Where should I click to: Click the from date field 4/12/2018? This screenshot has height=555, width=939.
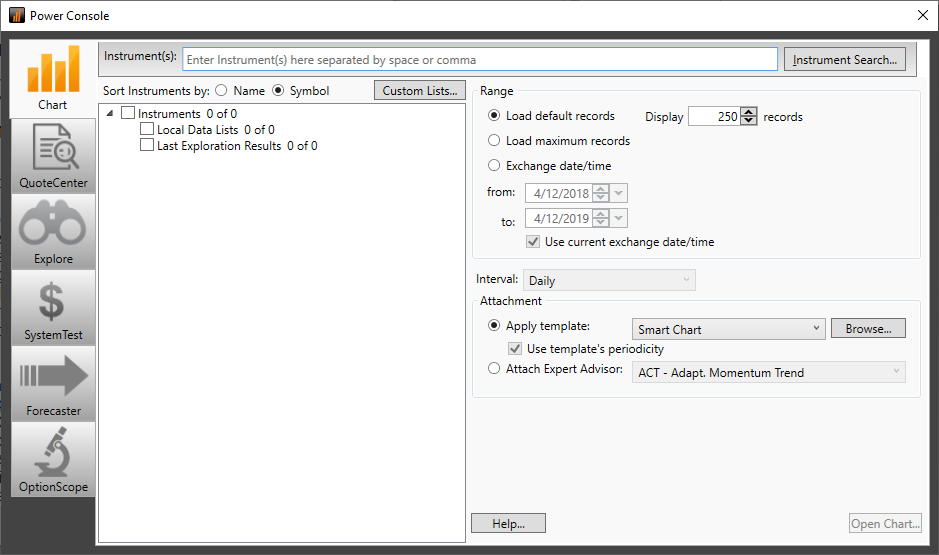(x=559, y=193)
